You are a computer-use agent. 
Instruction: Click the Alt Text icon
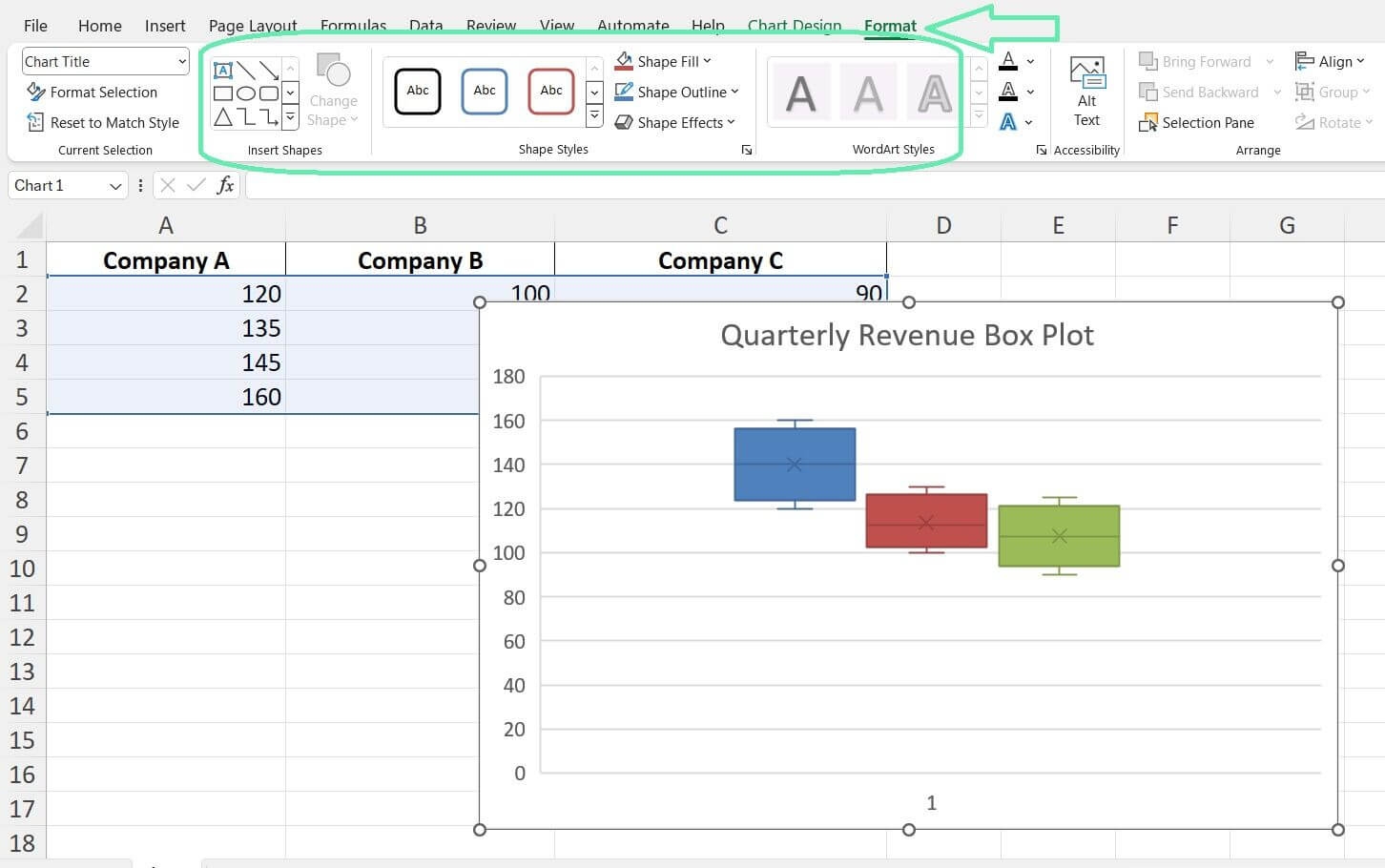tap(1086, 92)
